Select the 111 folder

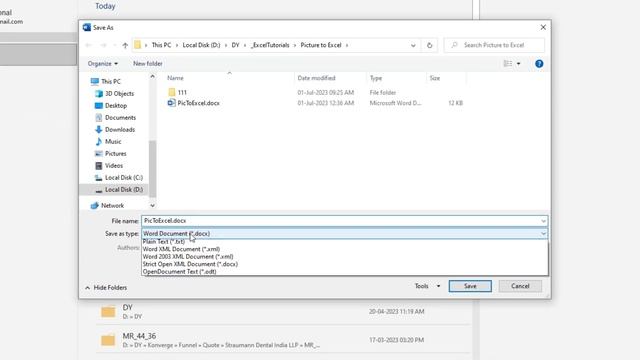[182, 93]
